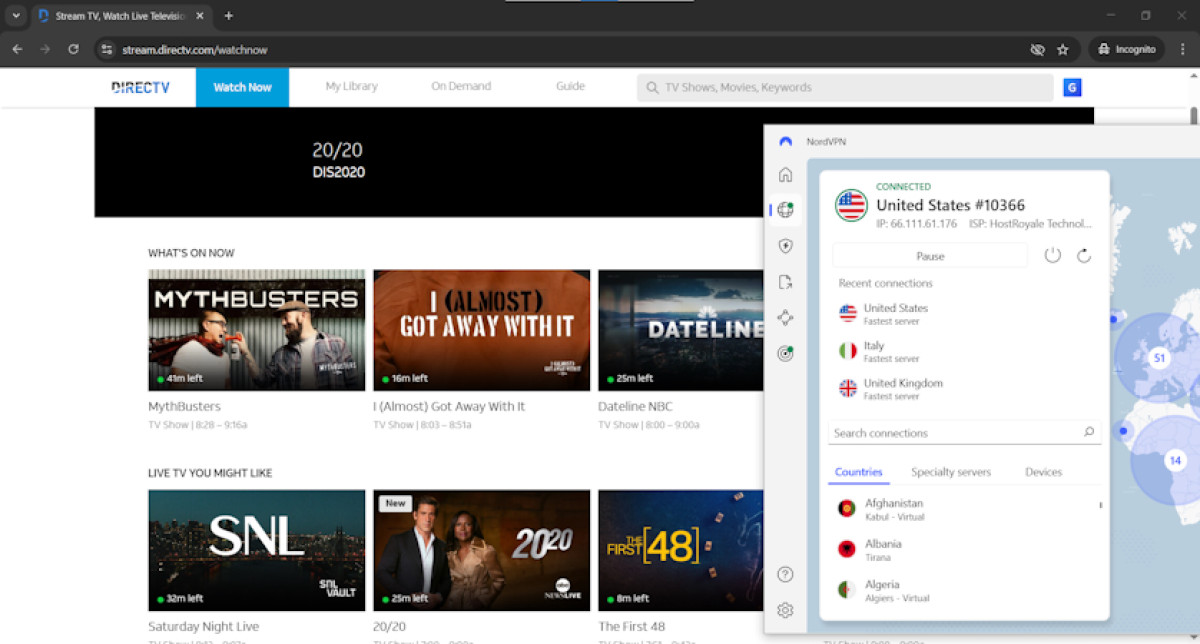1200x644 pixels.
Task: Open the MythBusters thumbnail
Action: coord(257,330)
